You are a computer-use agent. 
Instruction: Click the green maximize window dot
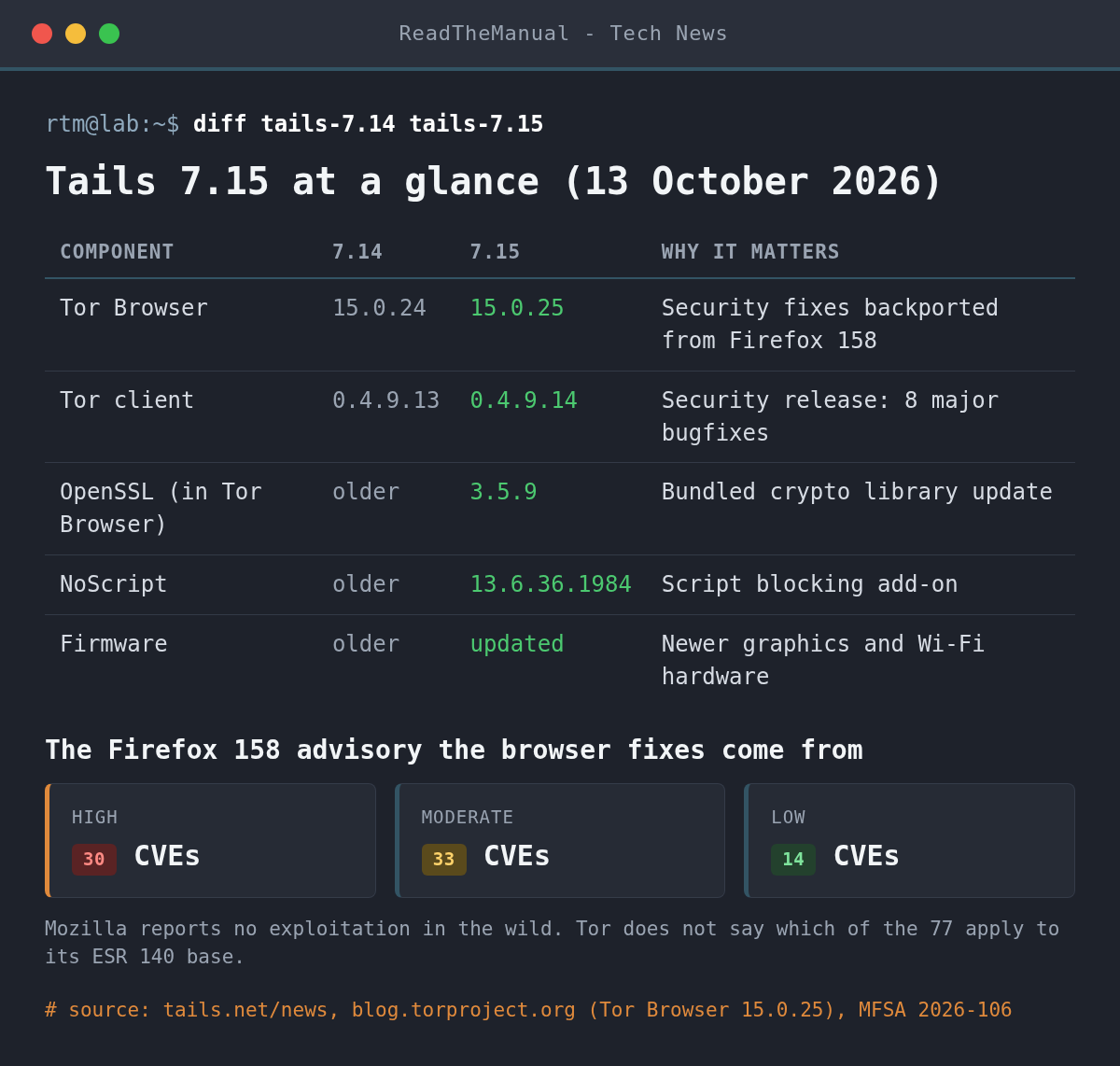click(109, 34)
